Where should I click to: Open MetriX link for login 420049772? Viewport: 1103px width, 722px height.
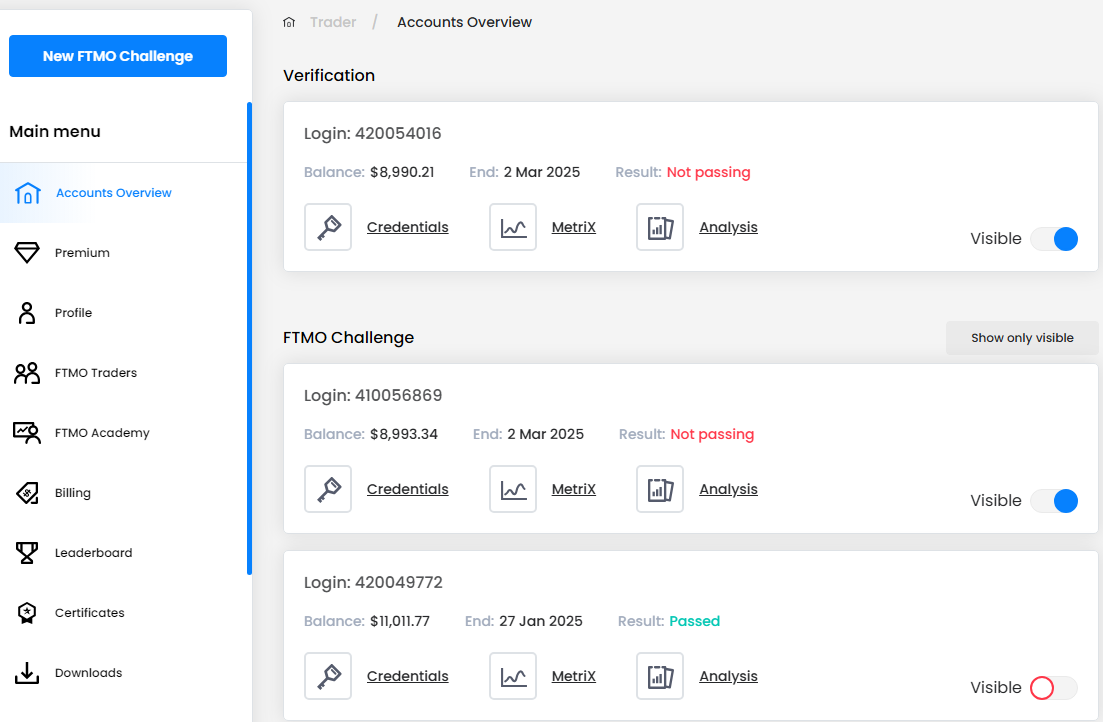573,676
